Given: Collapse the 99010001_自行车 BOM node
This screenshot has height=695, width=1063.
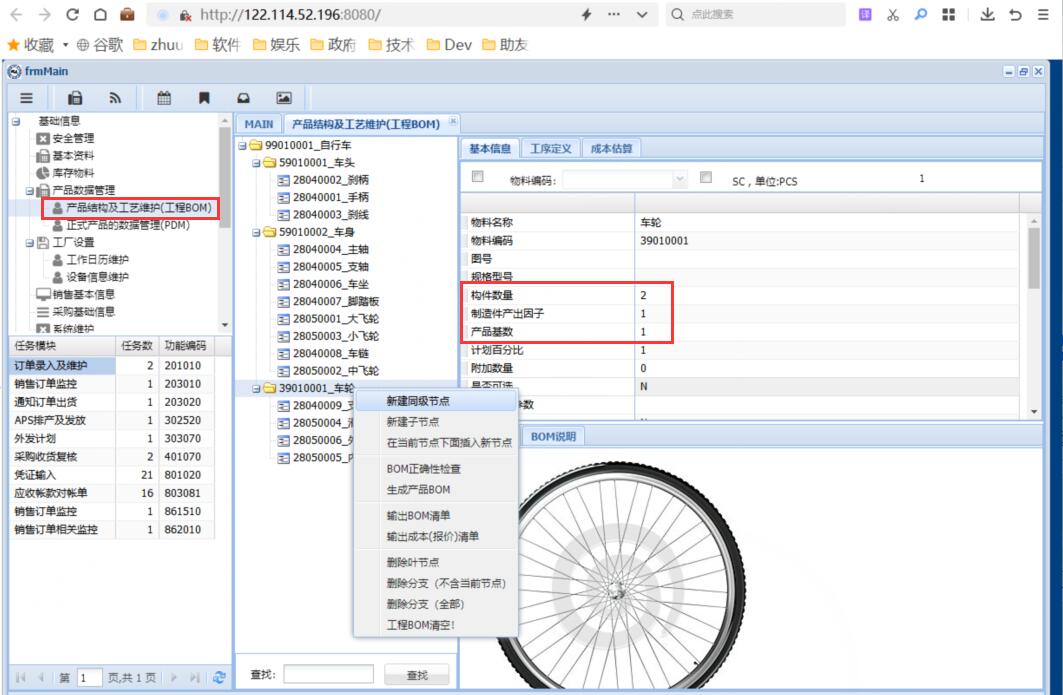Looking at the screenshot, I should pyautogui.click(x=242, y=145).
